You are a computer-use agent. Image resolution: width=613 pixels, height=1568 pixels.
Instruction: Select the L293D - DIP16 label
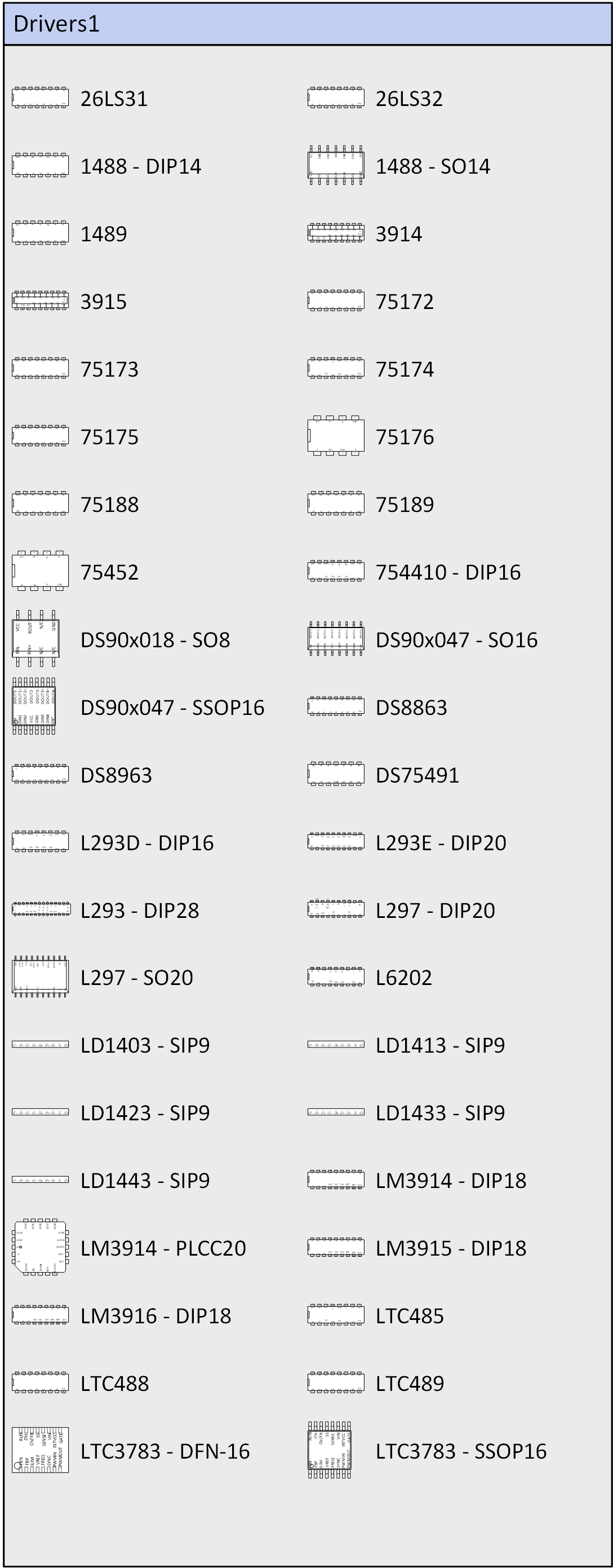click(147, 842)
